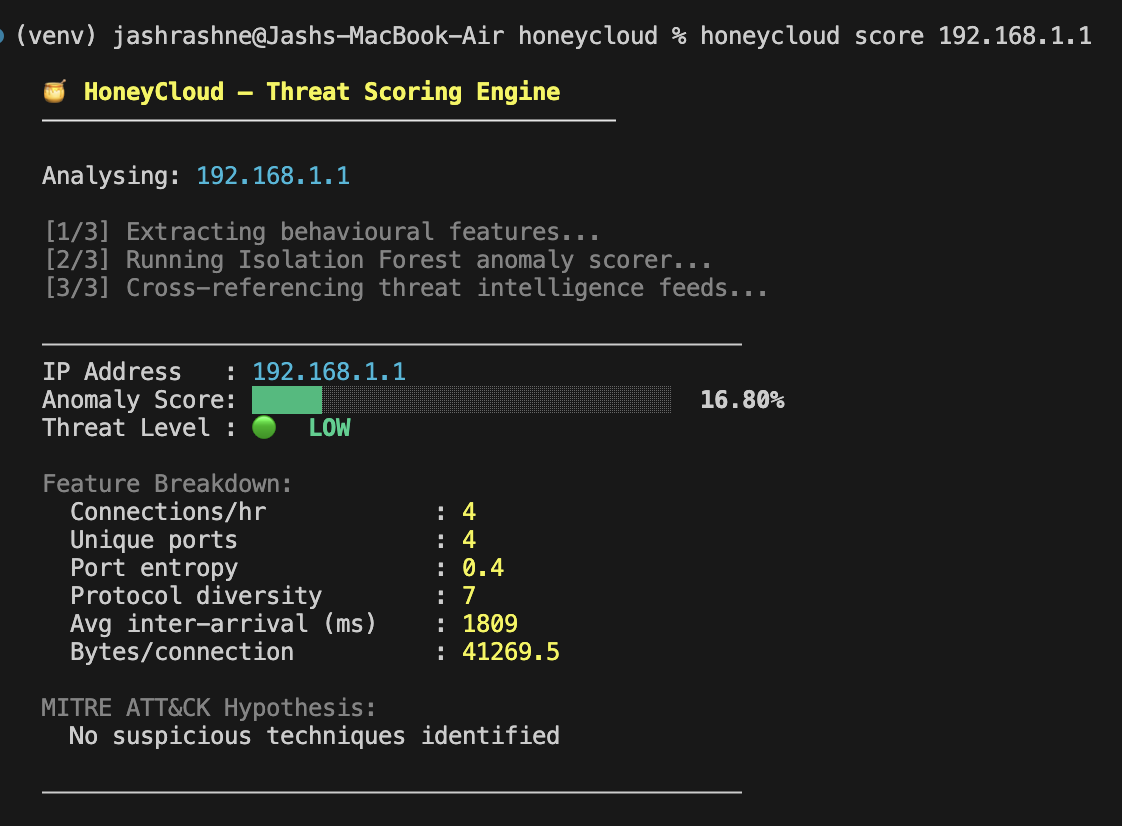1122x826 pixels.
Task: Click the honey pot emoji icon
Action: point(54,92)
